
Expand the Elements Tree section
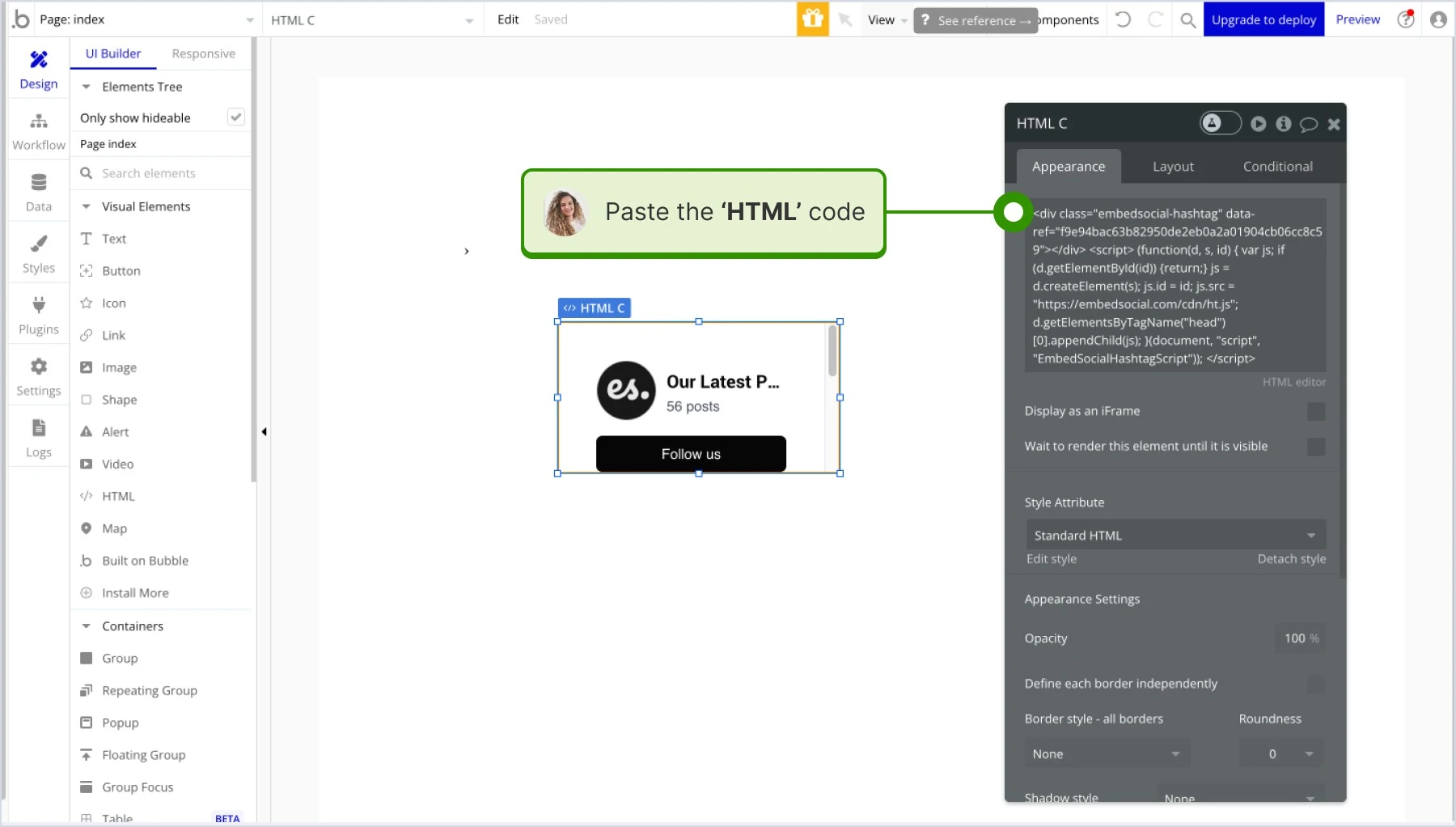(x=87, y=87)
